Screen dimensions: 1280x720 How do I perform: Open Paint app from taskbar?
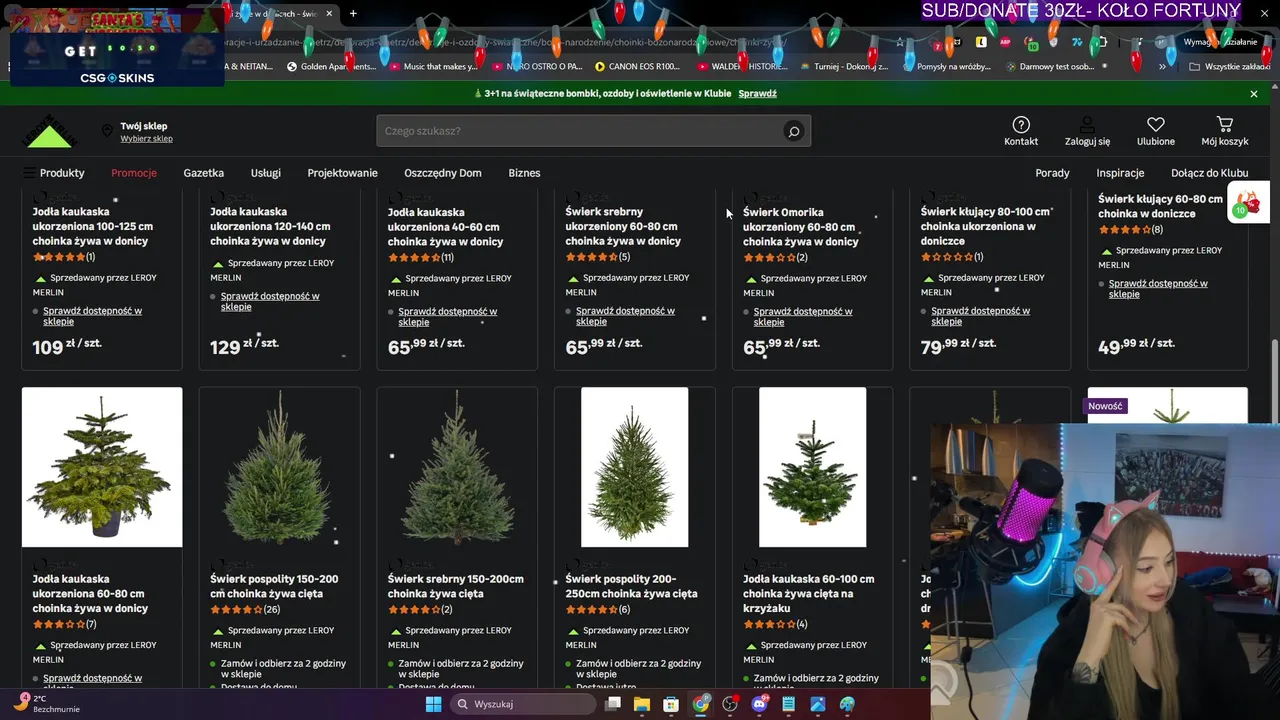(847, 704)
